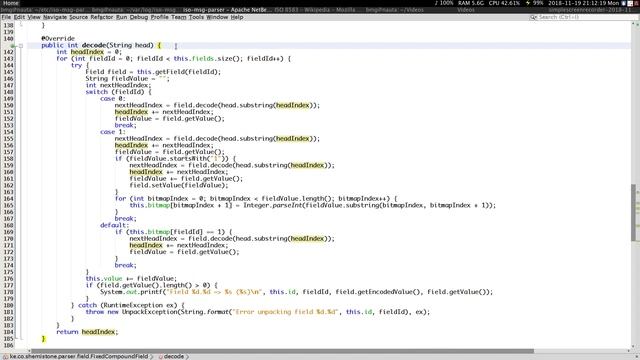
Task: Switch to the Videos terminal window
Action: coord(393,10)
